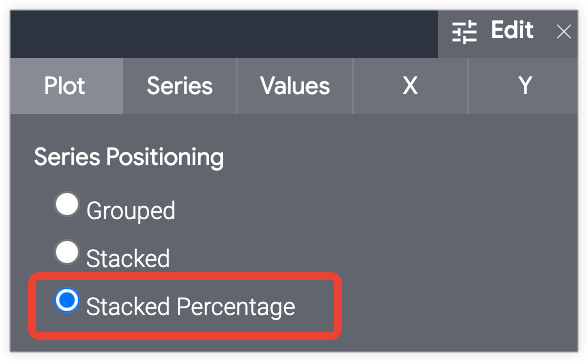588x362 pixels.
Task: Click empty panel area right of Stacked Percentage box
Action: click(x=459, y=306)
